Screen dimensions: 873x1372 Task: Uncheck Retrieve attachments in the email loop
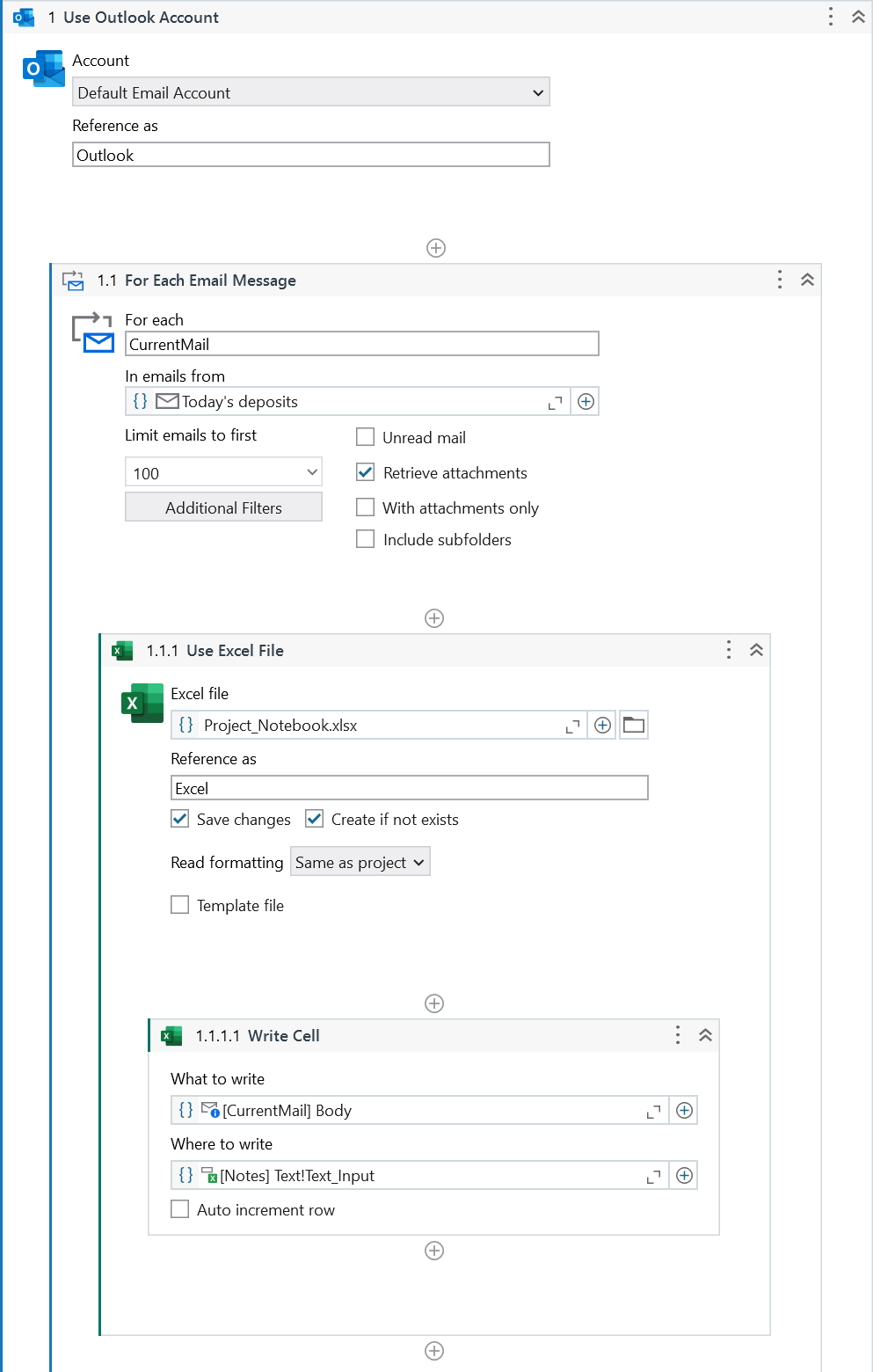(x=365, y=472)
